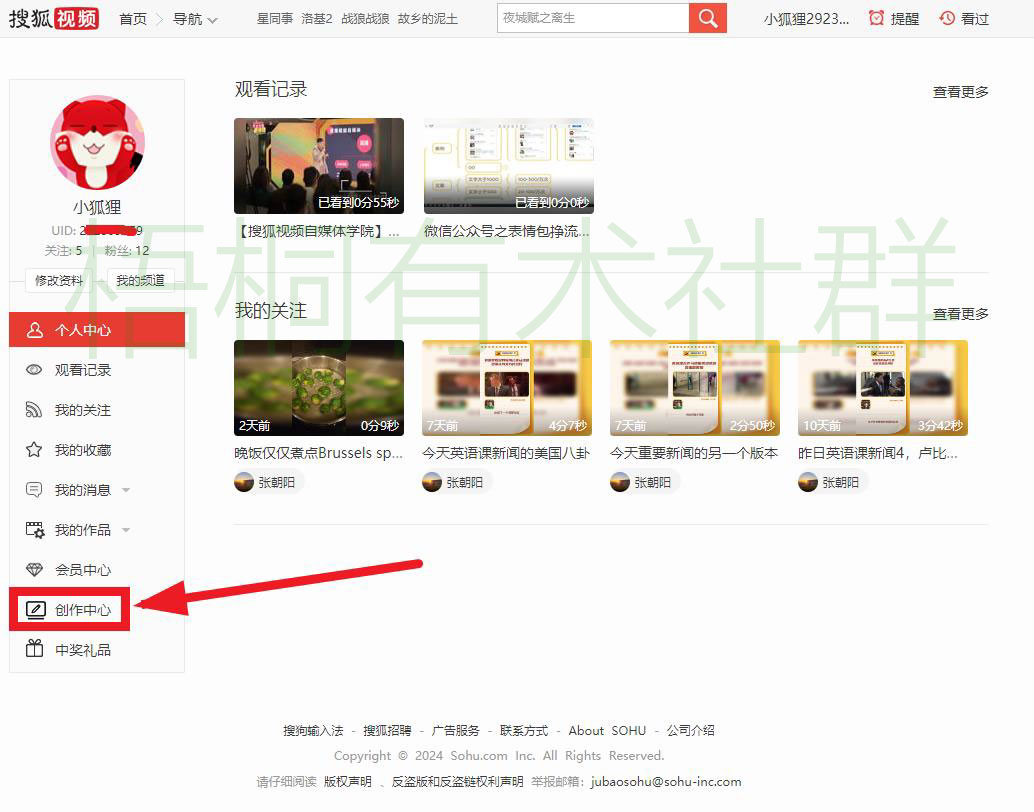Click the 我的频道 button
The width and height of the screenshot is (1034, 812).
pos(140,280)
